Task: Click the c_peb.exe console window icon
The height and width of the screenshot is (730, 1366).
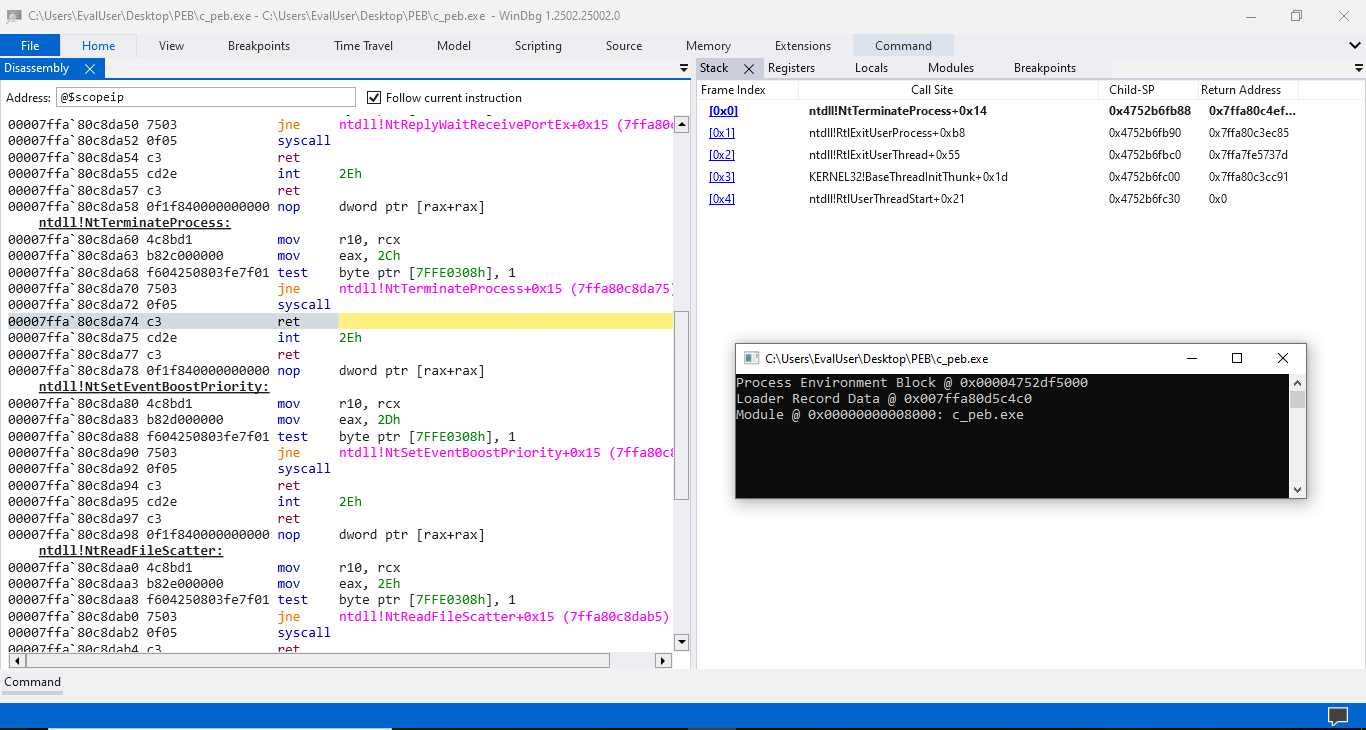Action: 752,358
